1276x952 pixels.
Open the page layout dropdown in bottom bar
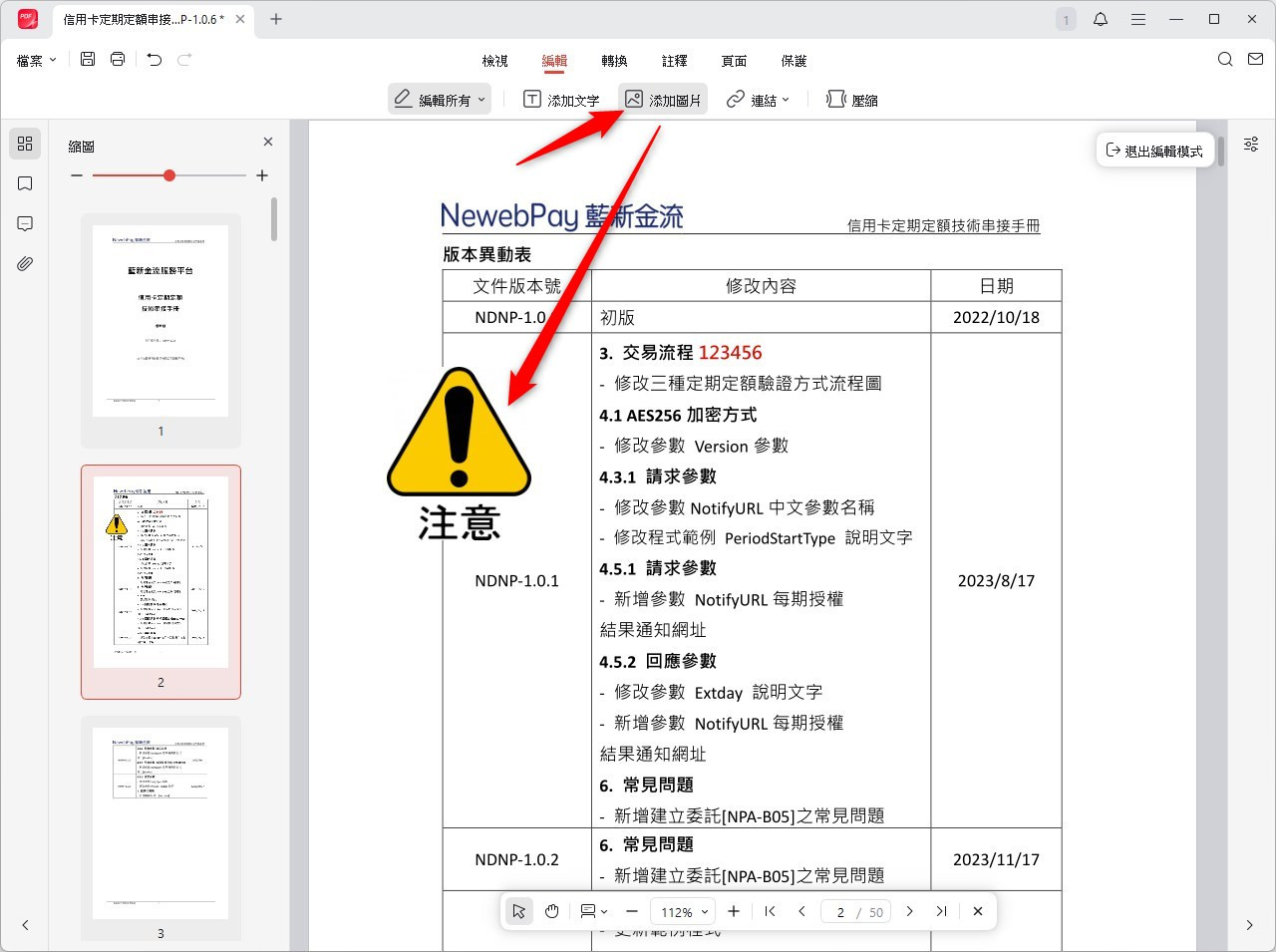coord(594,911)
